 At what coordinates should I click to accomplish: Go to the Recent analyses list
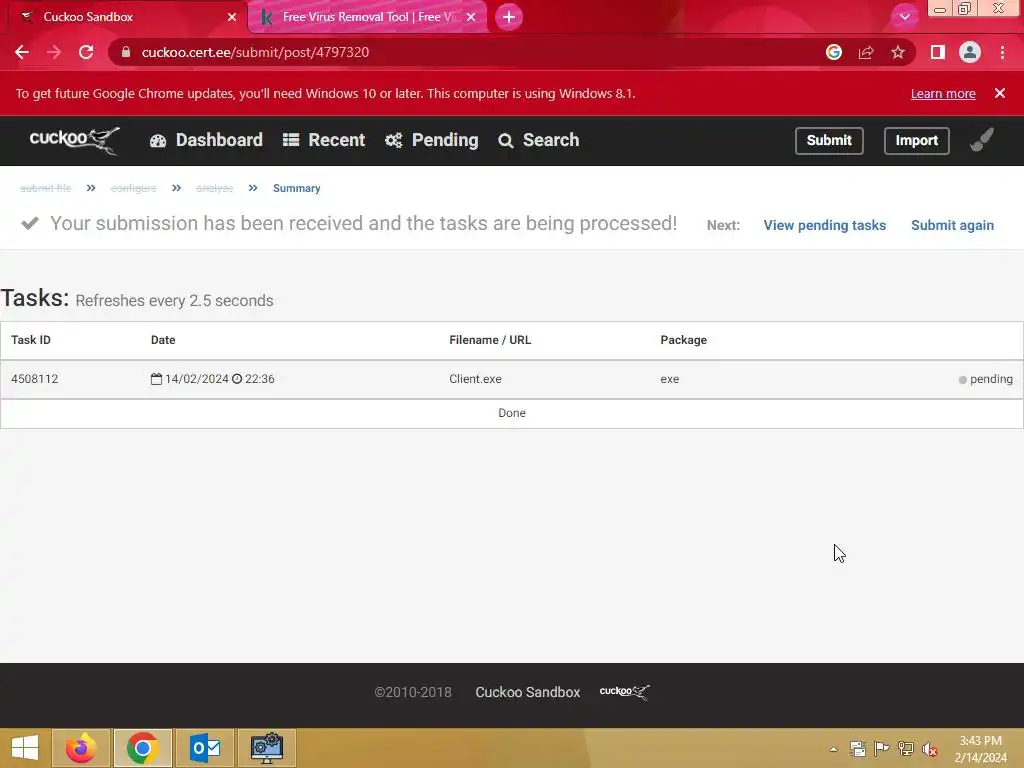point(324,140)
